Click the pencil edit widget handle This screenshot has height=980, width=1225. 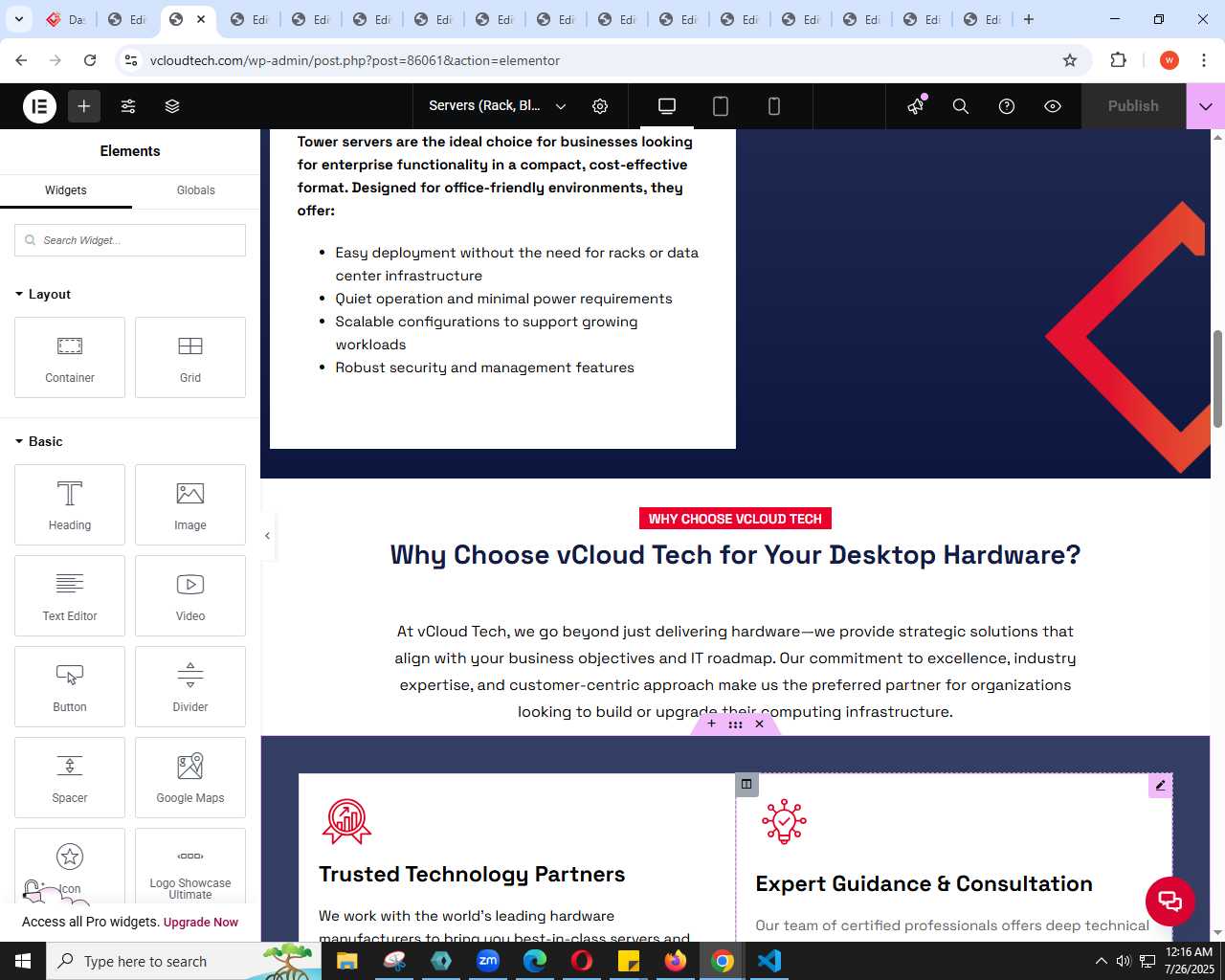(1160, 785)
